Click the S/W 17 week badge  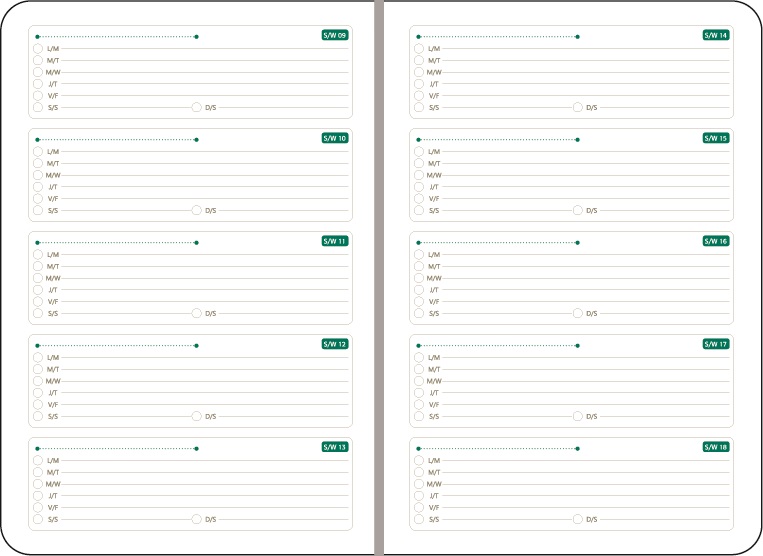coord(716,344)
